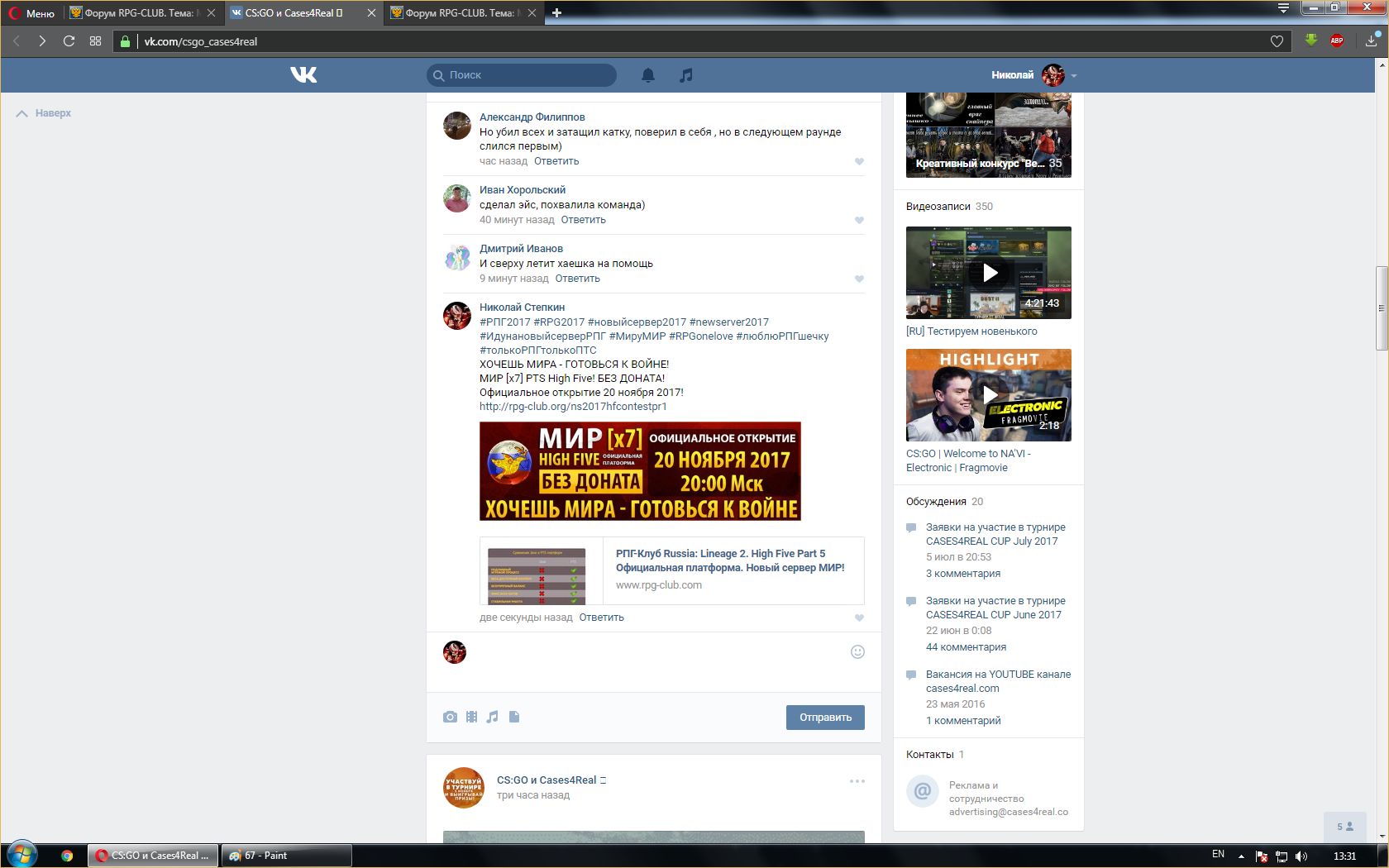1389x868 pixels.
Task: Expand the Opera Меню menu
Action: pyautogui.click(x=31, y=13)
